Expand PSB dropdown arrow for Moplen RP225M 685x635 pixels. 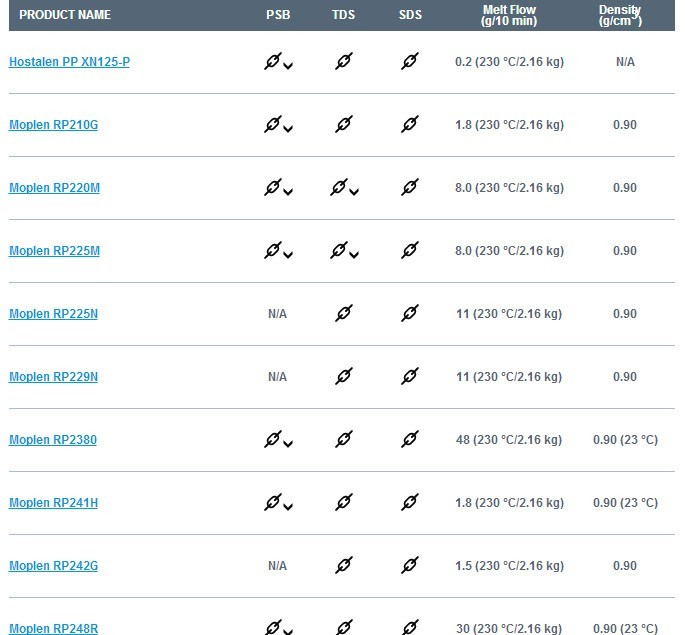288,255
